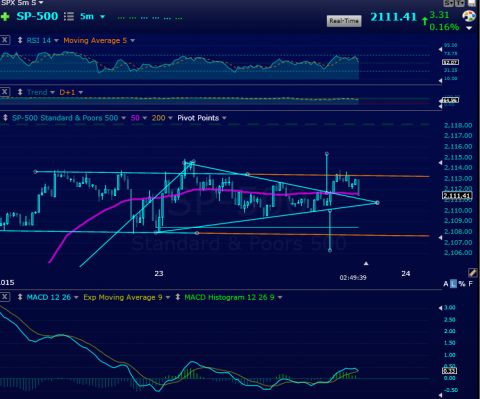This screenshot has width=480, height=399.
Task: Select the pencil drawing tool icon
Action: pos(472,273)
